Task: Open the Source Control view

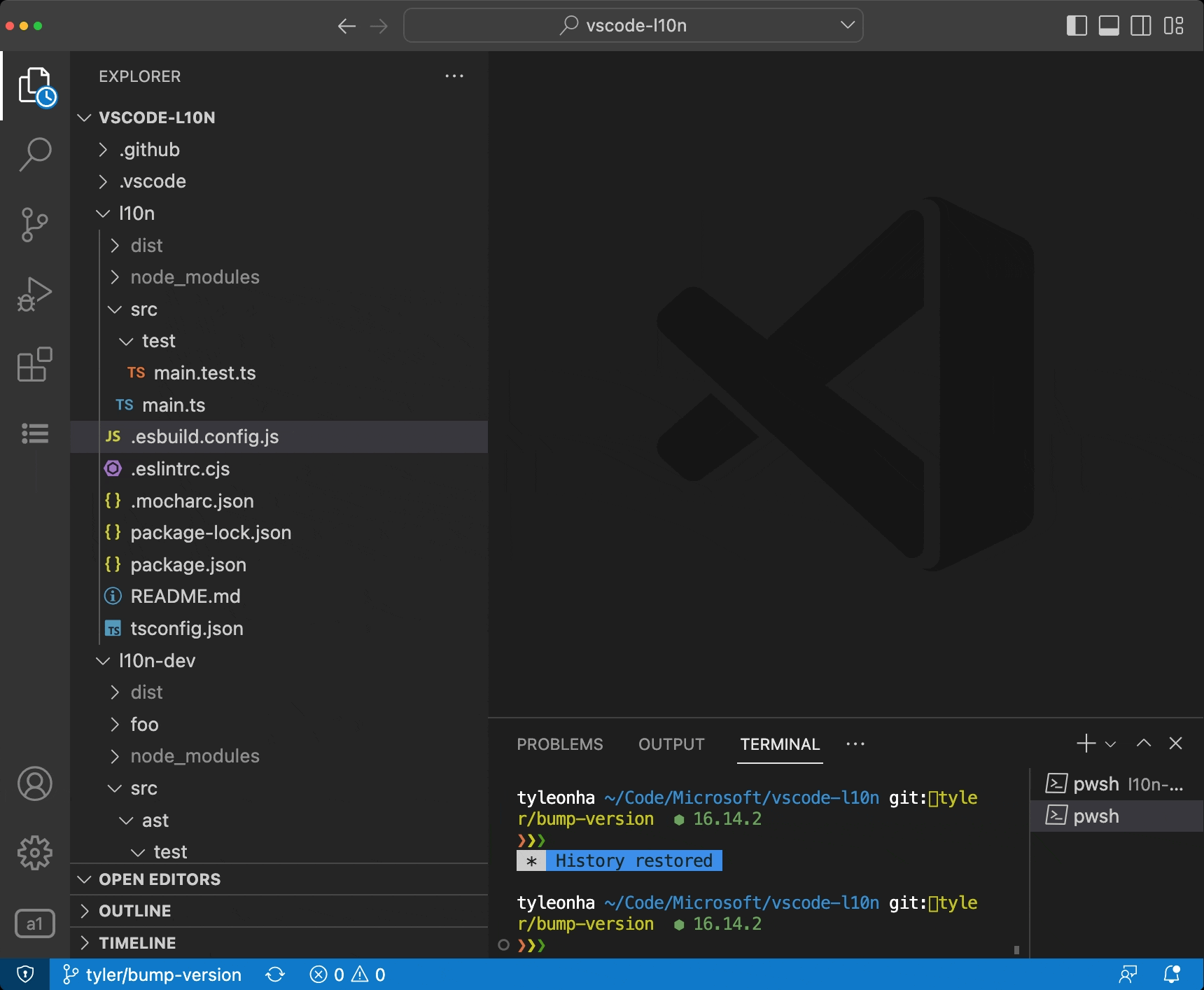Action: click(x=35, y=225)
